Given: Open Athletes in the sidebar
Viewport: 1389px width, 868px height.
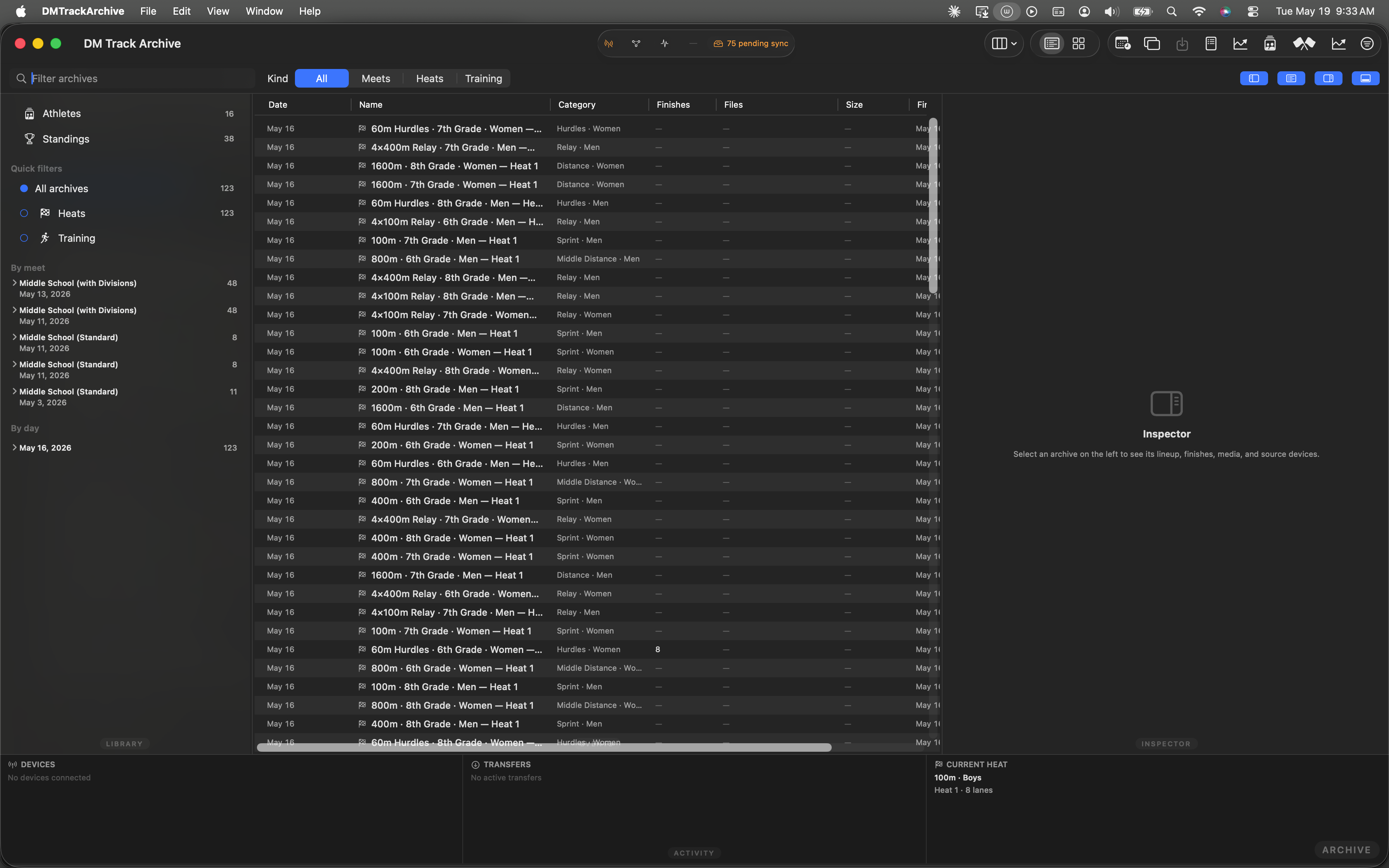Looking at the screenshot, I should [126, 114].
